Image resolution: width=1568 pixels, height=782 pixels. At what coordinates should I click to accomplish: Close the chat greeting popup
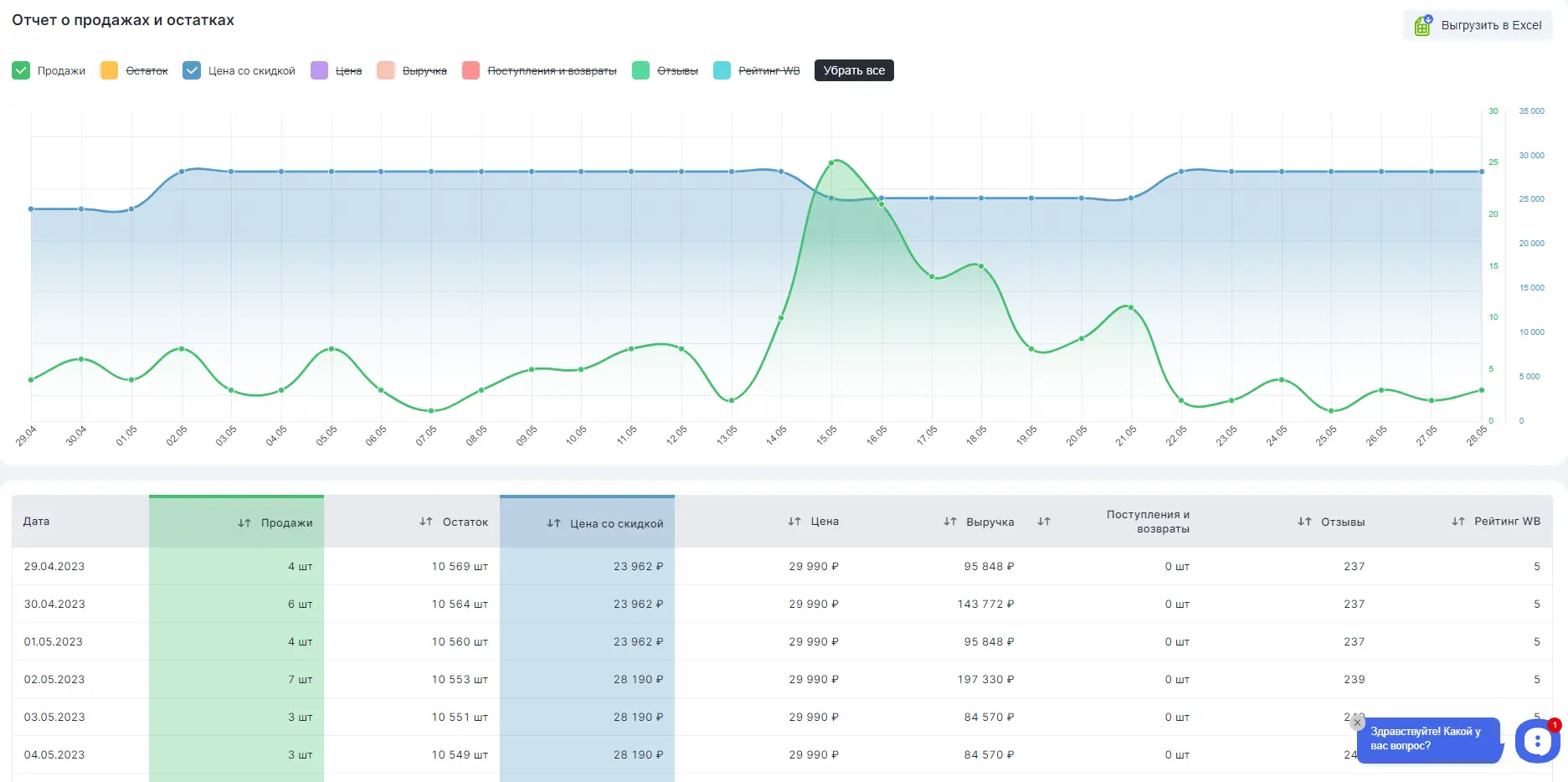coord(1358,723)
